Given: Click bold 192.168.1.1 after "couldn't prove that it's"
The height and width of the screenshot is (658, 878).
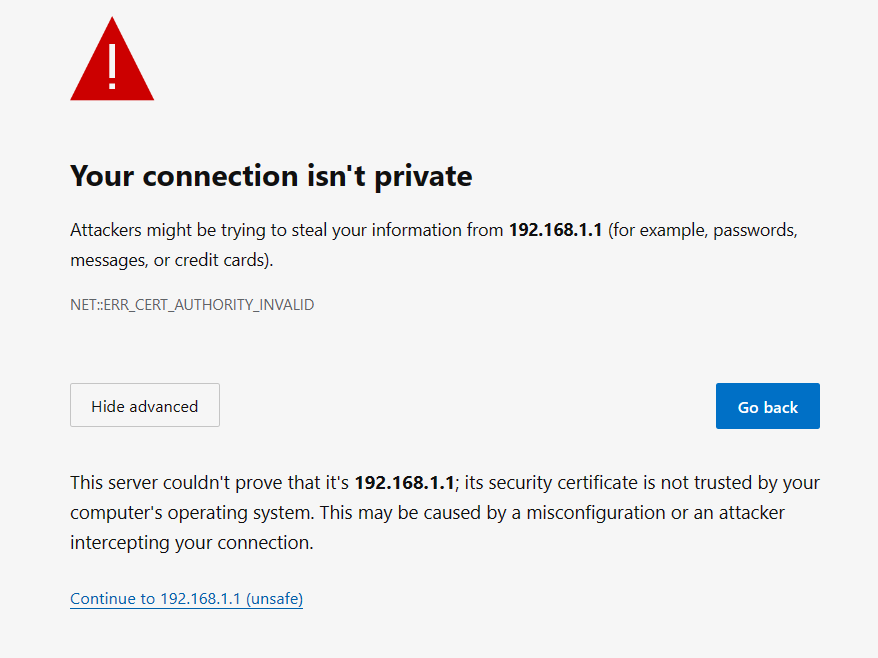Looking at the screenshot, I should 405,483.
